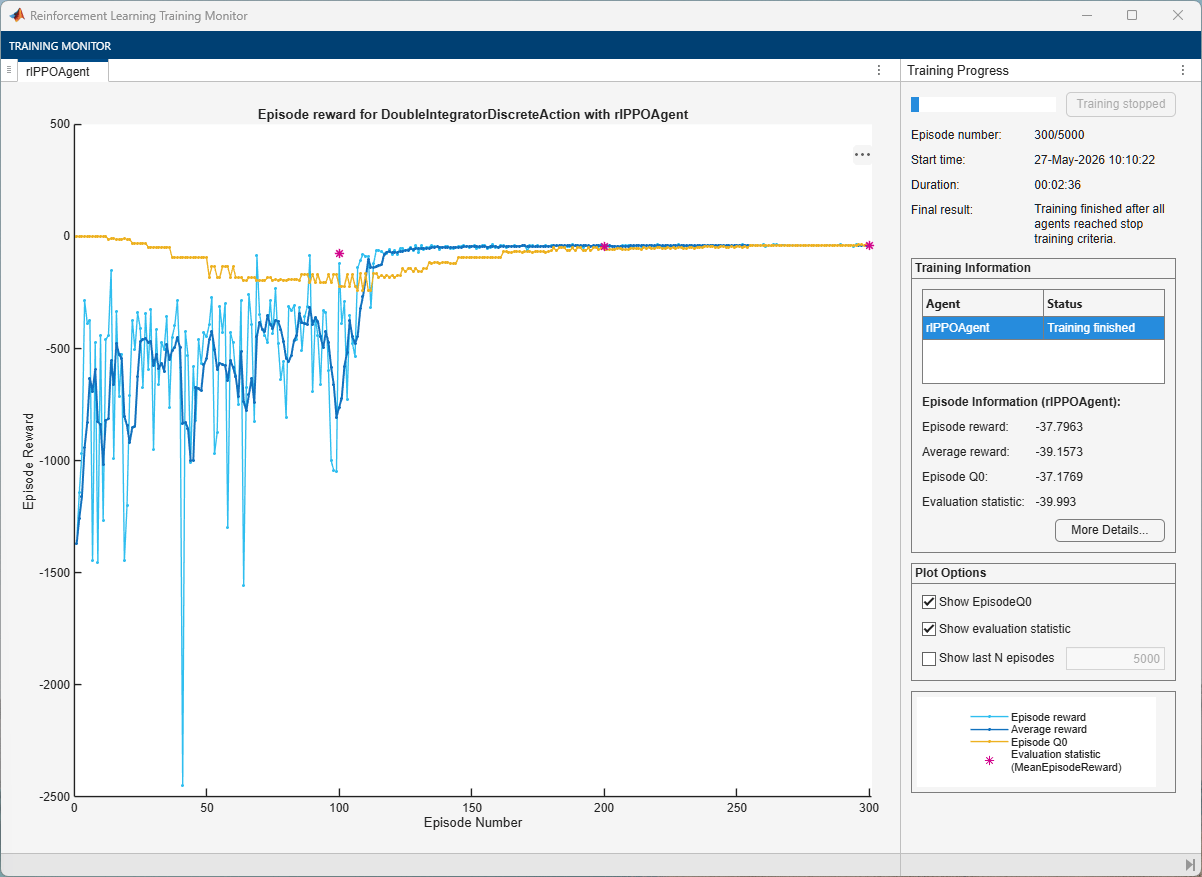
Task: Click evaluation statistic value -39.993
Action: 1056,502
